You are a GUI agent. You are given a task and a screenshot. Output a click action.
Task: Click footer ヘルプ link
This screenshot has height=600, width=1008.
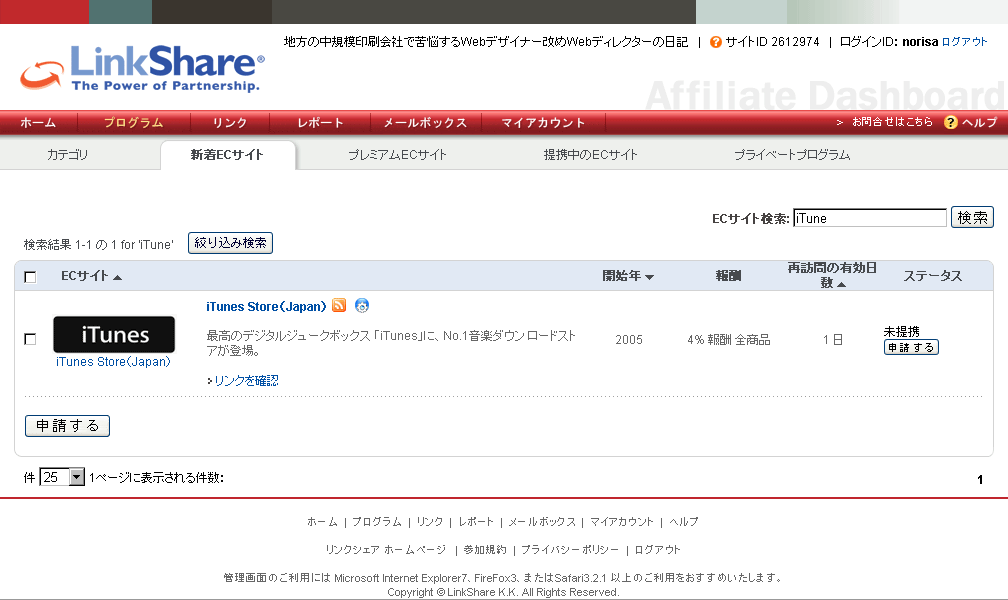coord(683,522)
